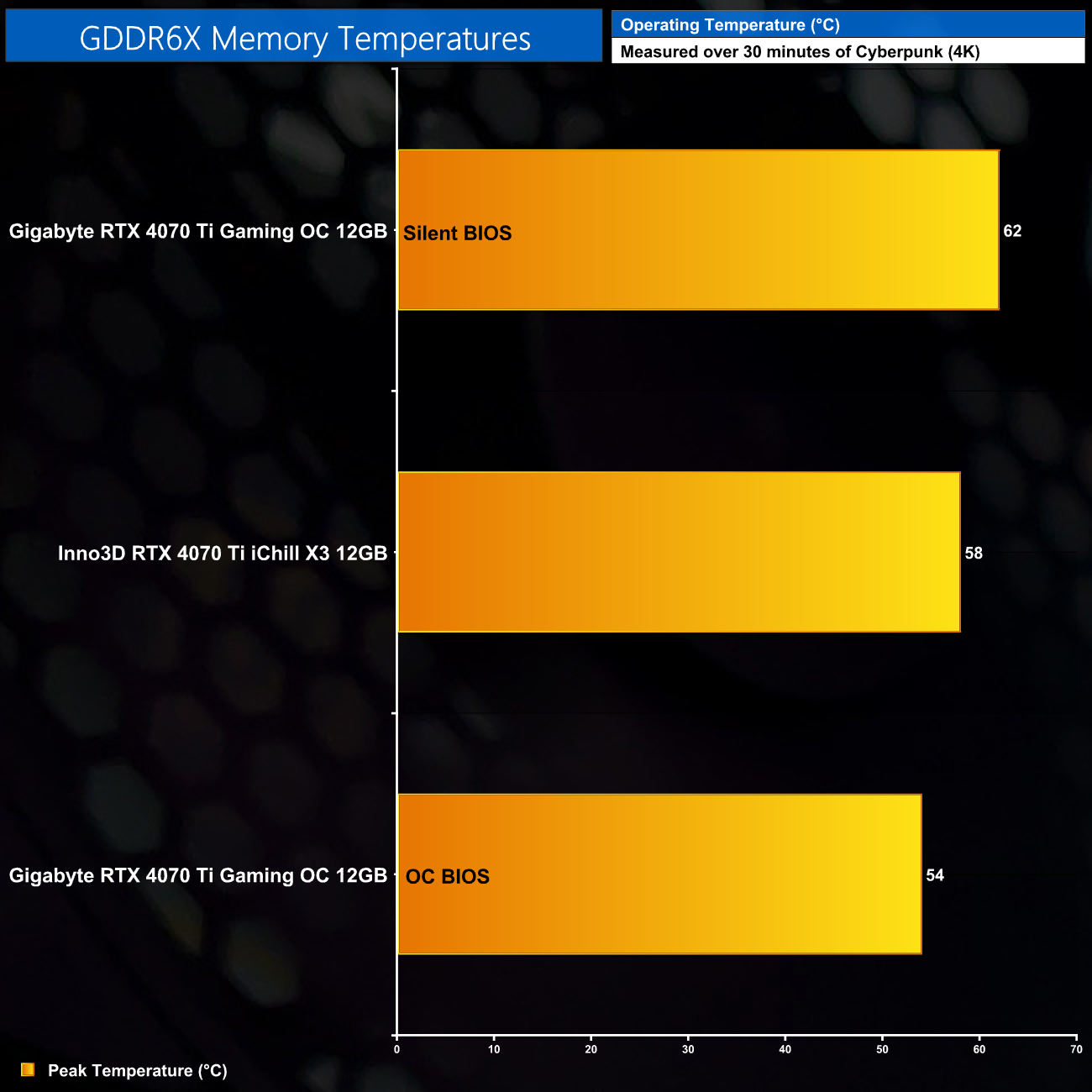Click the "OC BIOS" annotation text
Viewport: 1092px width, 1092px height.
448,877
